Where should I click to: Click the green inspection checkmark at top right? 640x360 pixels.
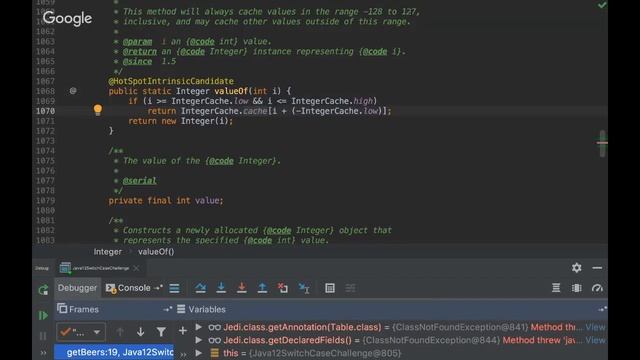(602, 5)
